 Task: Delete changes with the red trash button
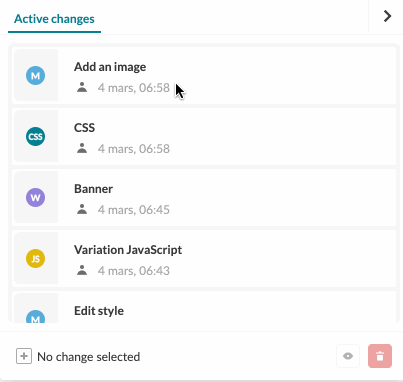(380, 356)
